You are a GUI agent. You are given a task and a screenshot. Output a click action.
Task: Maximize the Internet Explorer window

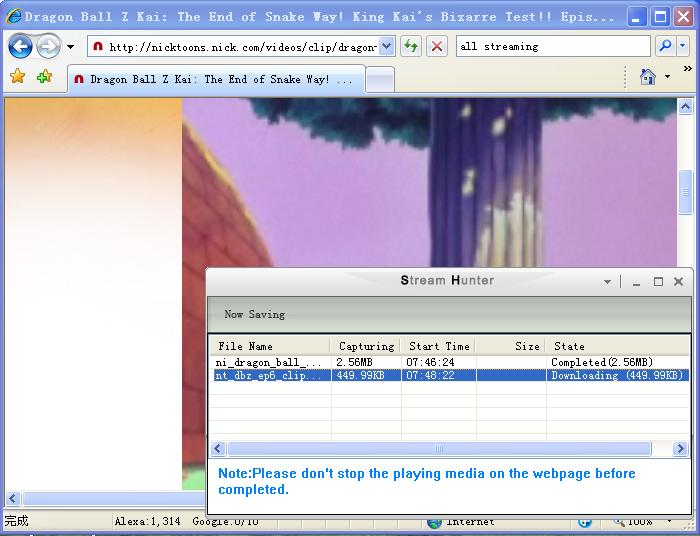pyautogui.click(x=660, y=17)
